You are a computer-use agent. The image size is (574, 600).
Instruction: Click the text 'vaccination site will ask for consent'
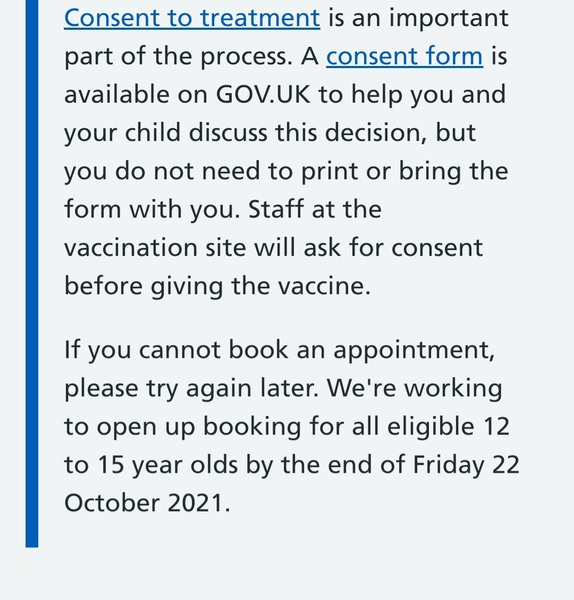(x=273, y=248)
